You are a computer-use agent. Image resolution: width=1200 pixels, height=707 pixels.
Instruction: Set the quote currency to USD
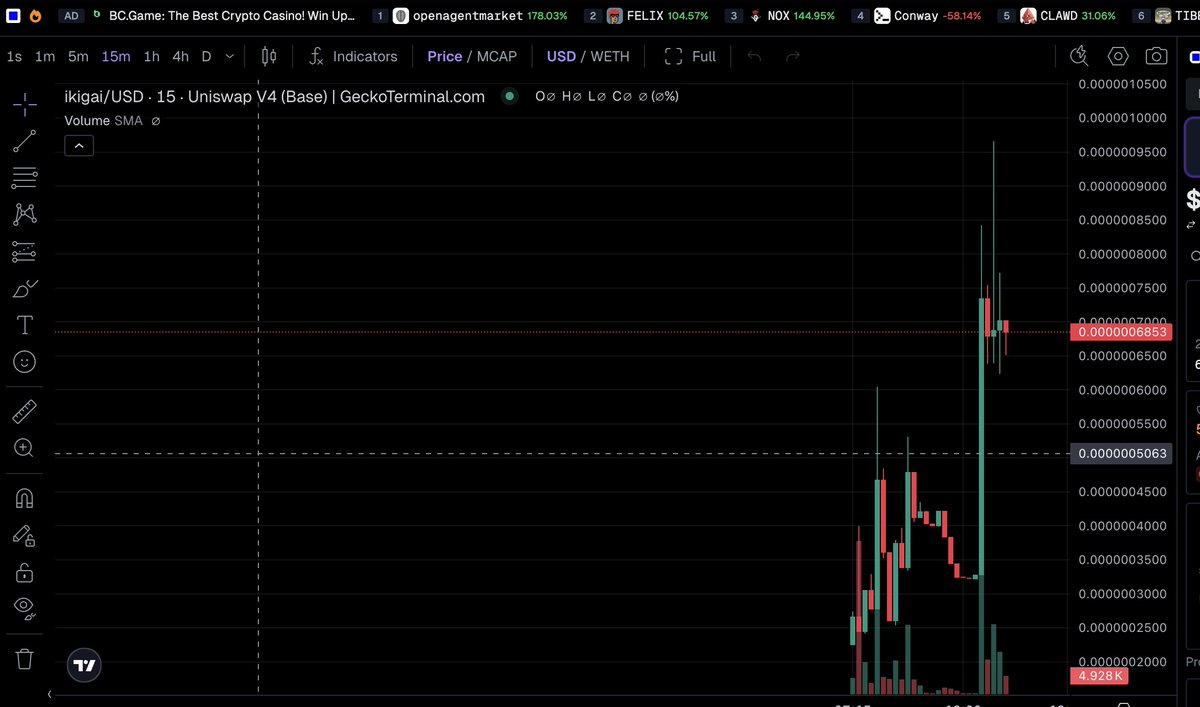click(561, 56)
